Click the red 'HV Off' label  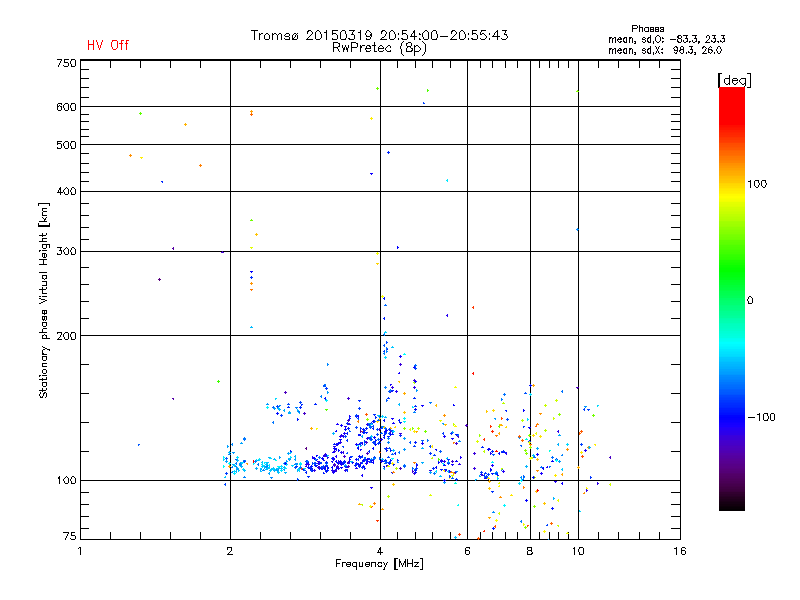pos(108,45)
